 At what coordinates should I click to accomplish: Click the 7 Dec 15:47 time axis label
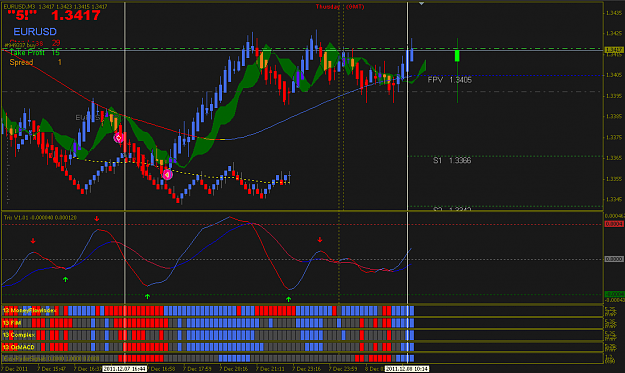click(x=51, y=369)
